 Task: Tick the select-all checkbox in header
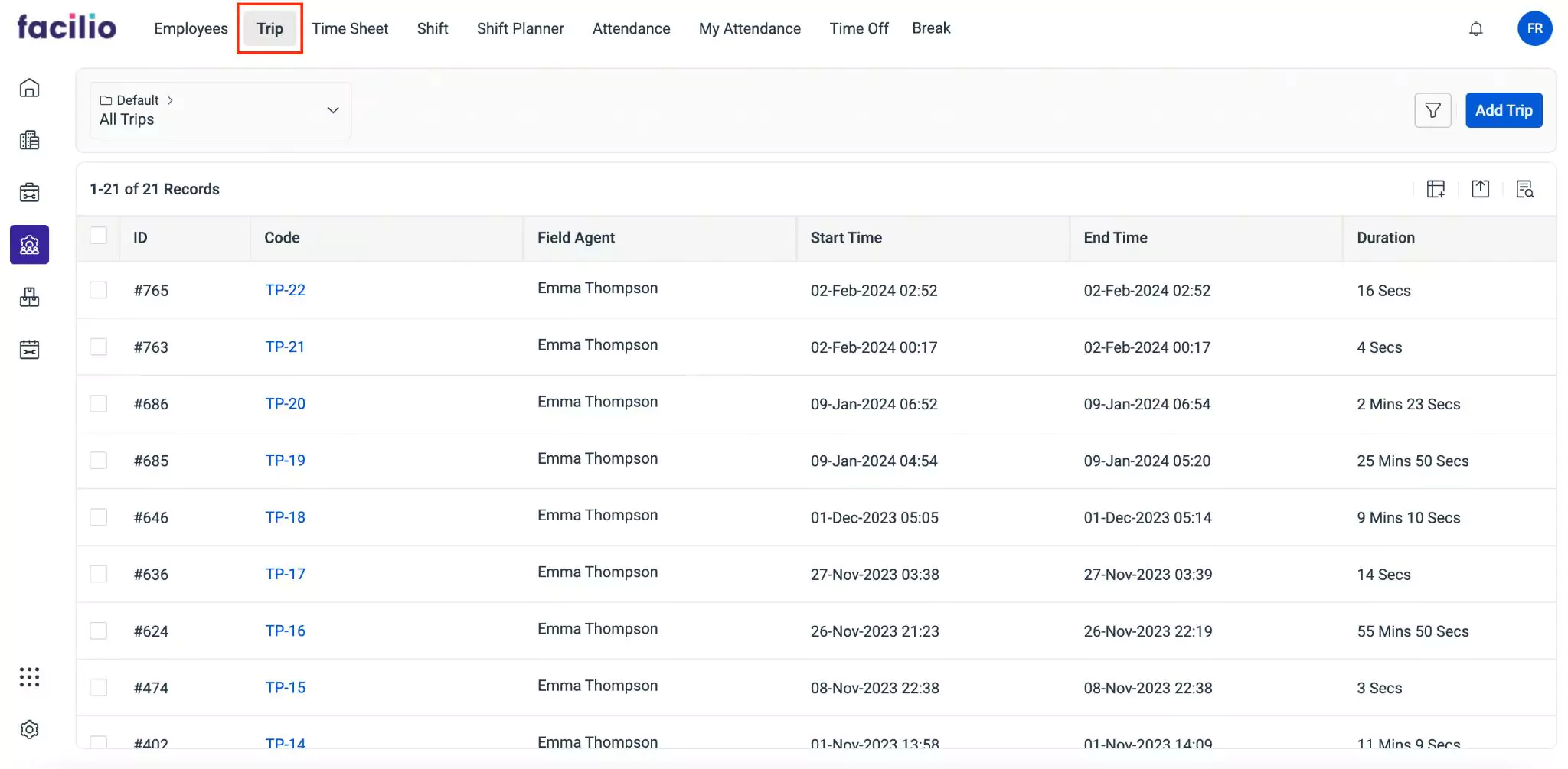(x=99, y=236)
